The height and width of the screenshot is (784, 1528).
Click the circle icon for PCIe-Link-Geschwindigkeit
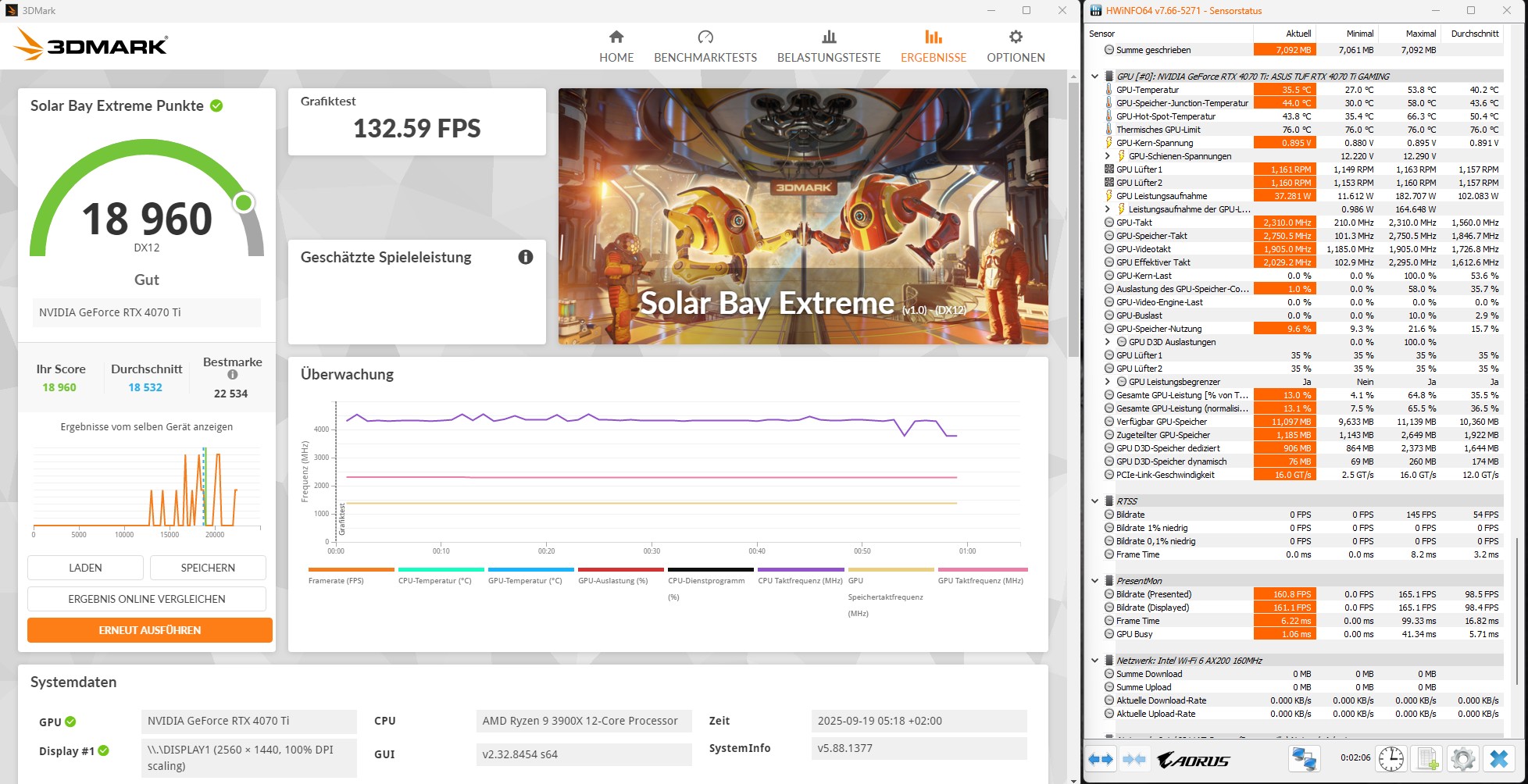1109,475
